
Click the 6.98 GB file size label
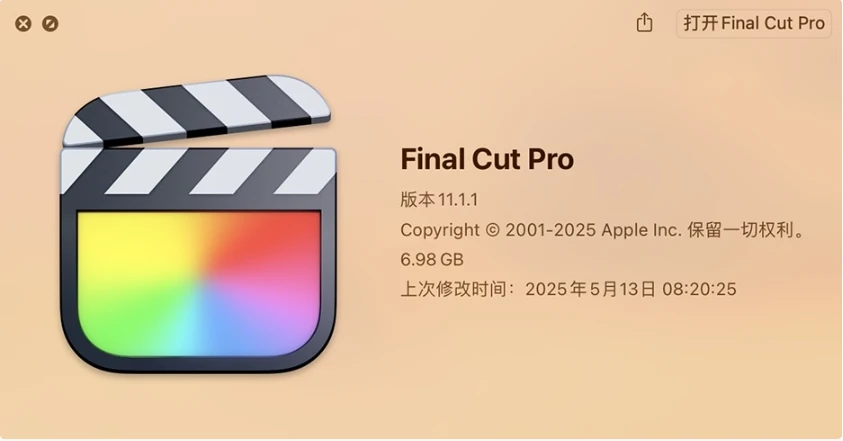pyautogui.click(x=432, y=260)
